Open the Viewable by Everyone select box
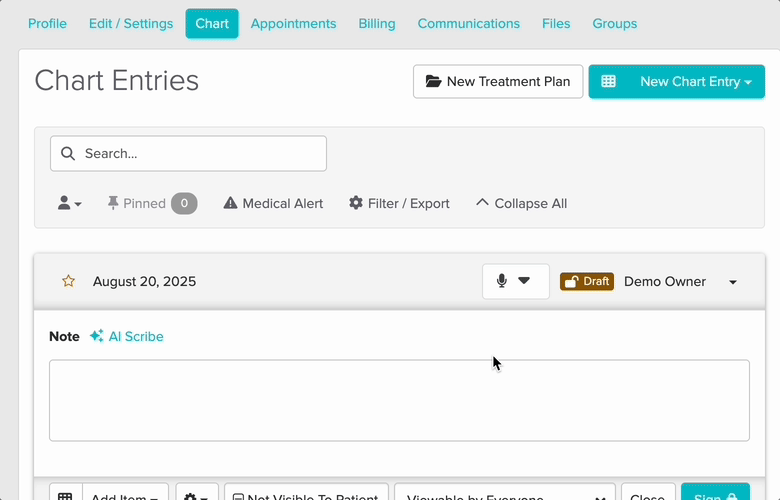 click(504, 495)
